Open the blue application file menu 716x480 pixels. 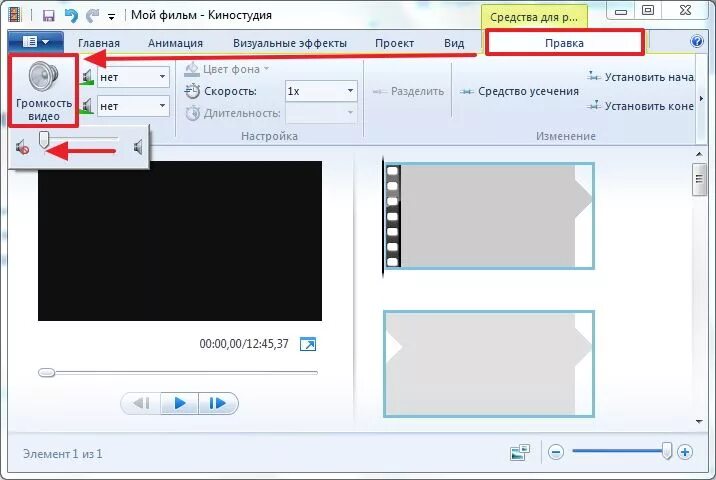36,42
